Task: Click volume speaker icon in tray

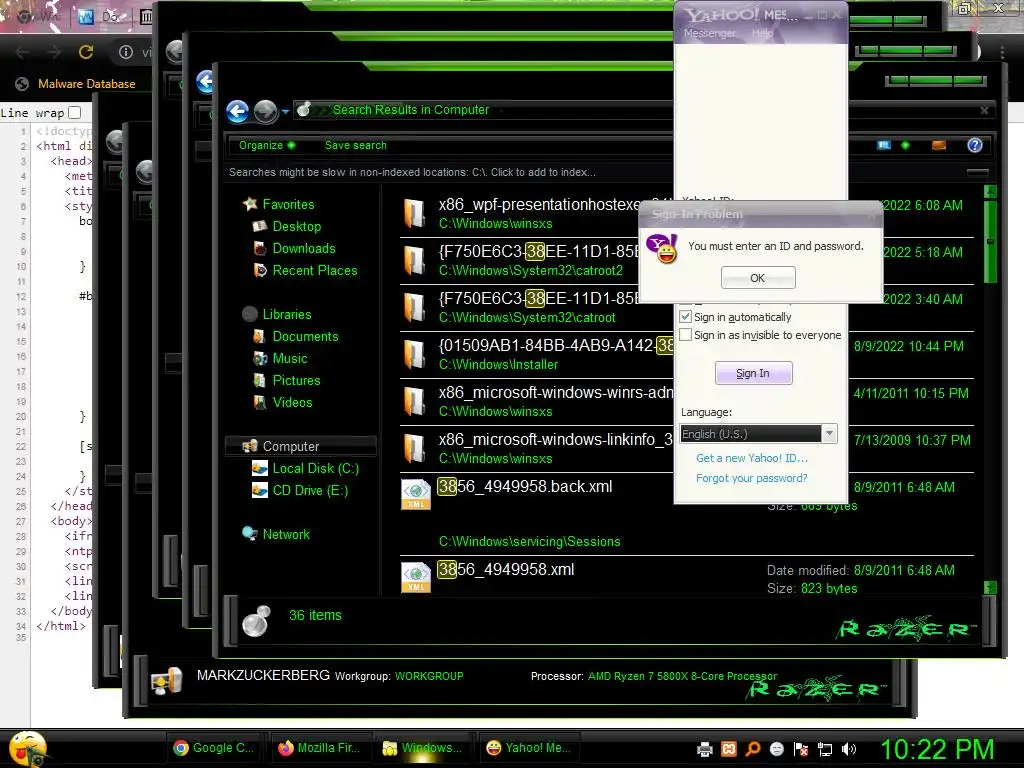Action: tap(849, 749)
